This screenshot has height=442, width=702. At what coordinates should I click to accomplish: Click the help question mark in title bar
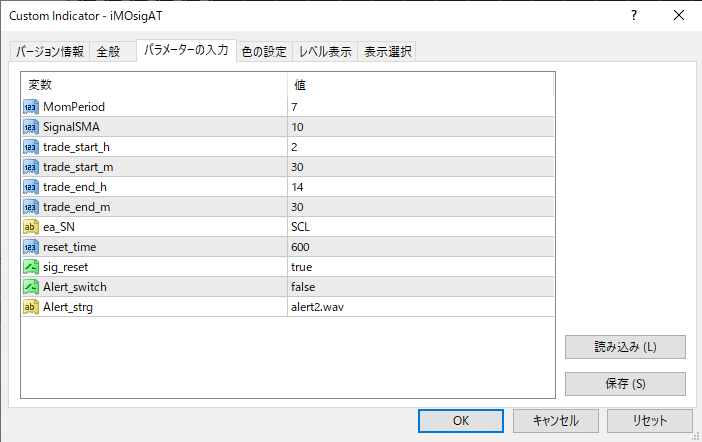click(x=634, y=16)
